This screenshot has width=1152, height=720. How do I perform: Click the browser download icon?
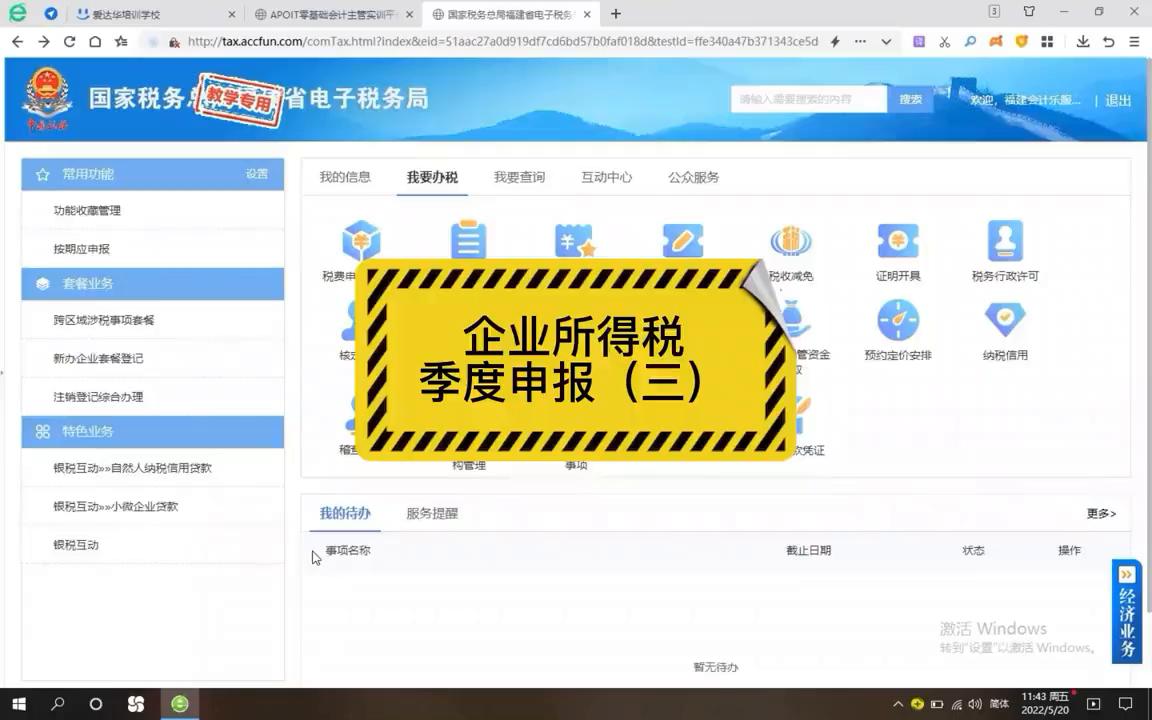coord(1082,43)
